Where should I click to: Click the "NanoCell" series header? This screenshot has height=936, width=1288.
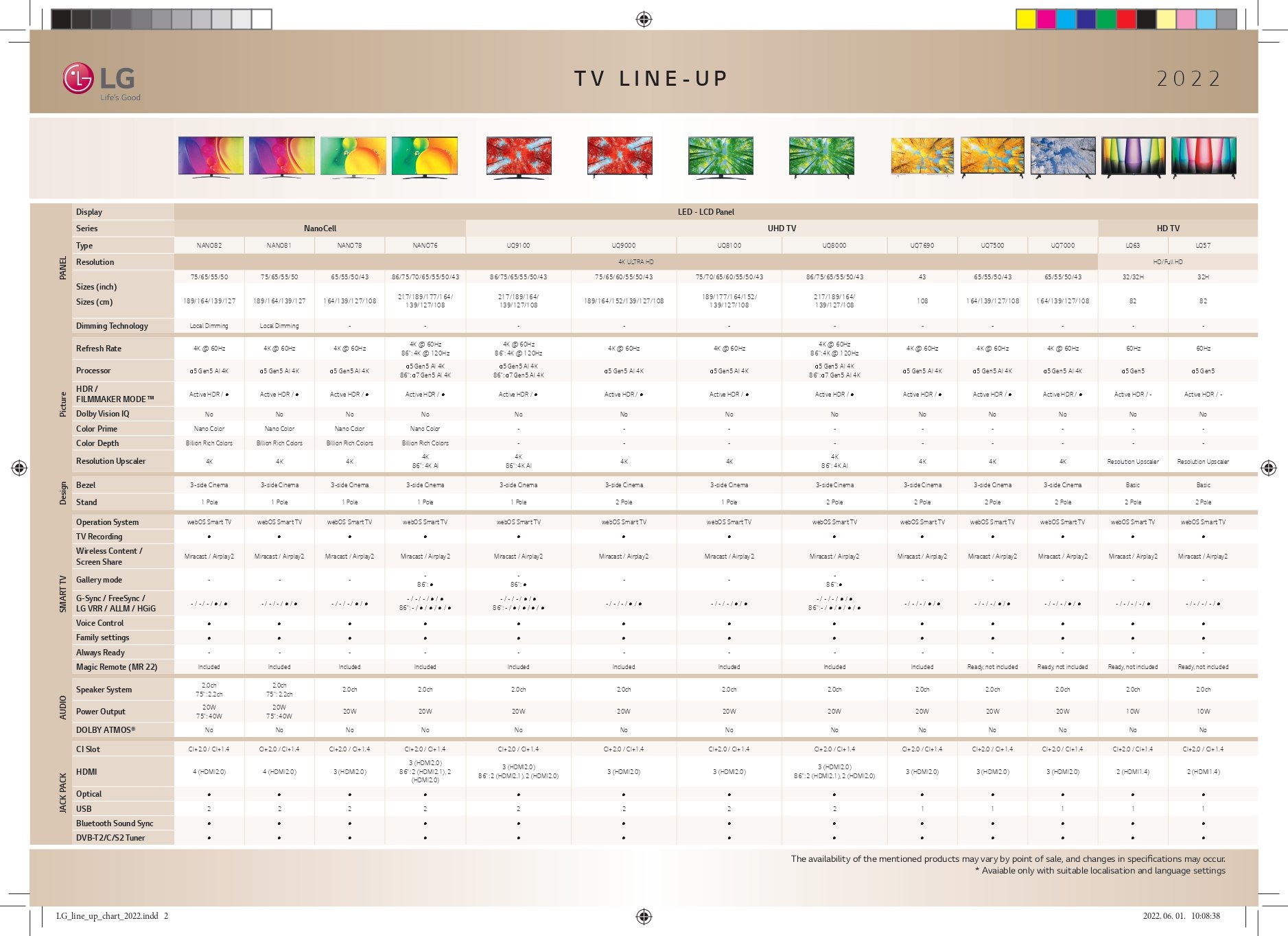(x=320, y=229)
